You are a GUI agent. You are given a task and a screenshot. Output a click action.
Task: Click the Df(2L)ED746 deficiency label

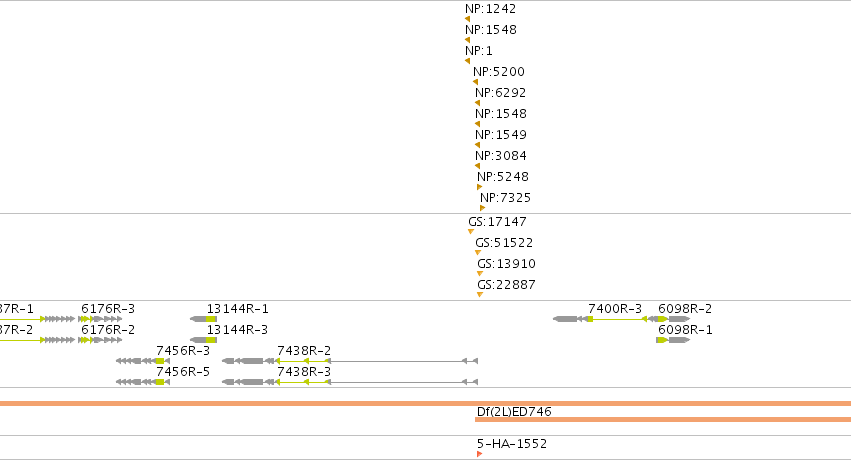coord(514,412)
